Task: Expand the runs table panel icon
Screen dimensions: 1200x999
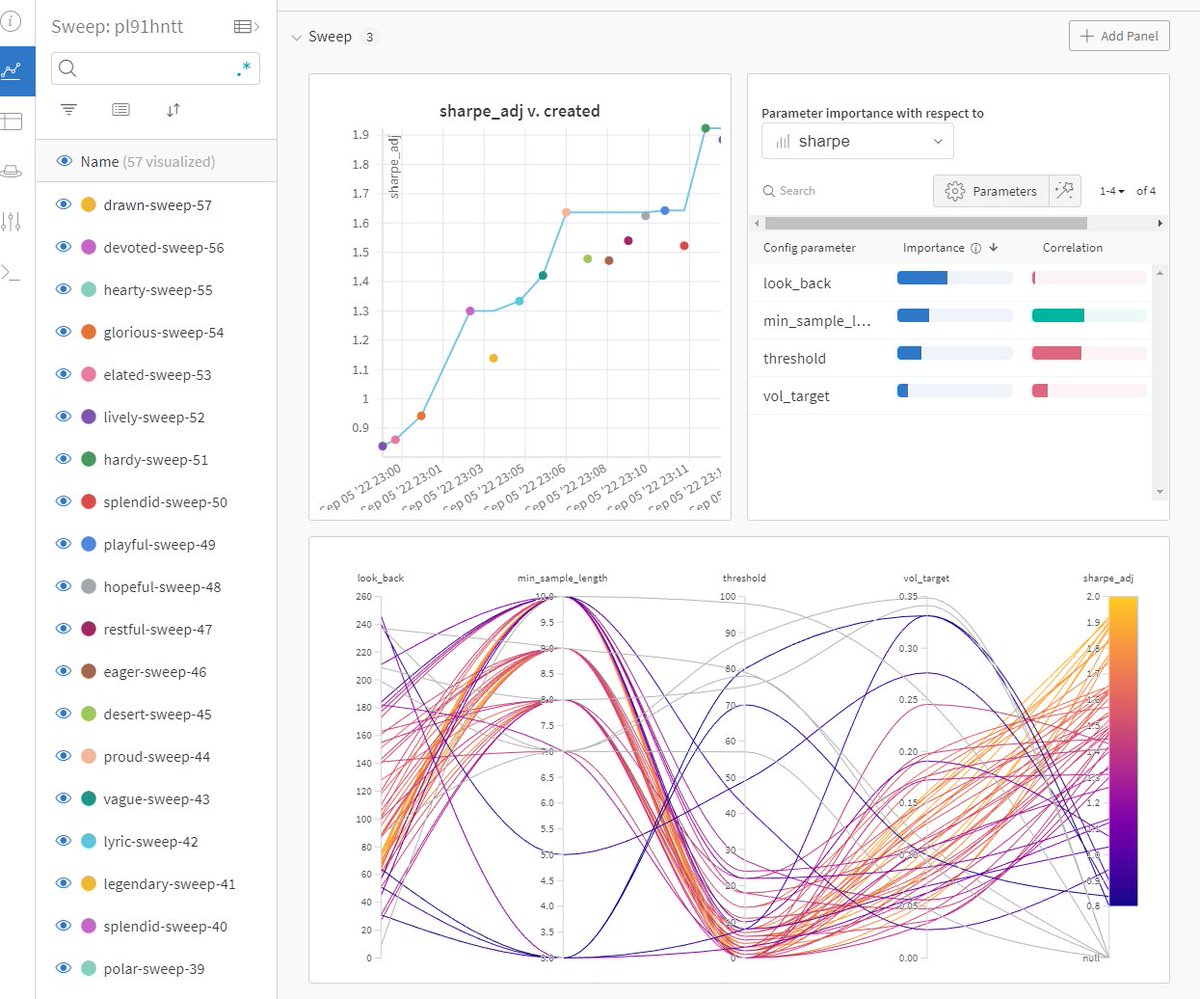Action: coord(246,26)
